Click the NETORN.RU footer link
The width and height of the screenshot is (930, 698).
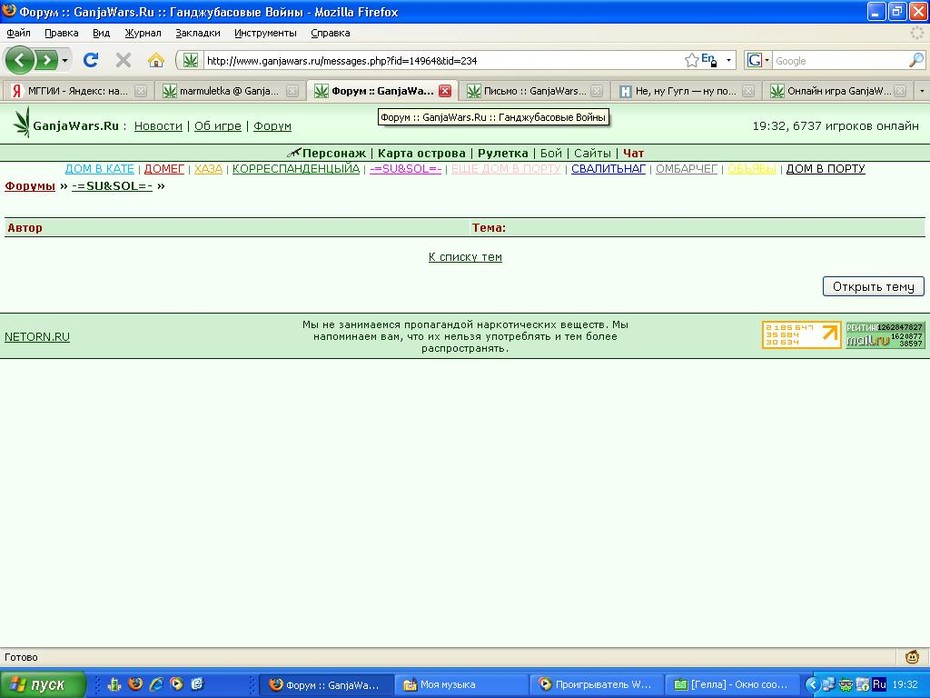click(37, 337)
